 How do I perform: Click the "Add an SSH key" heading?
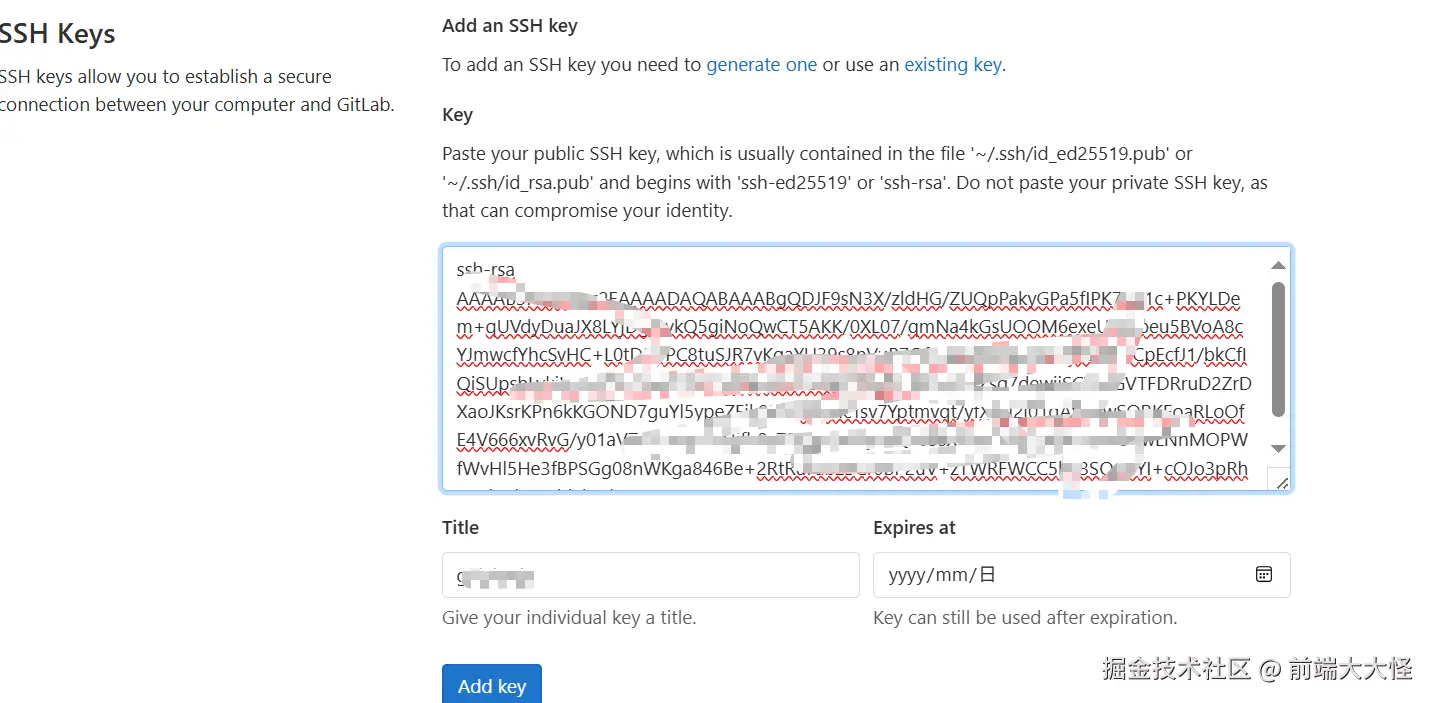510,26
